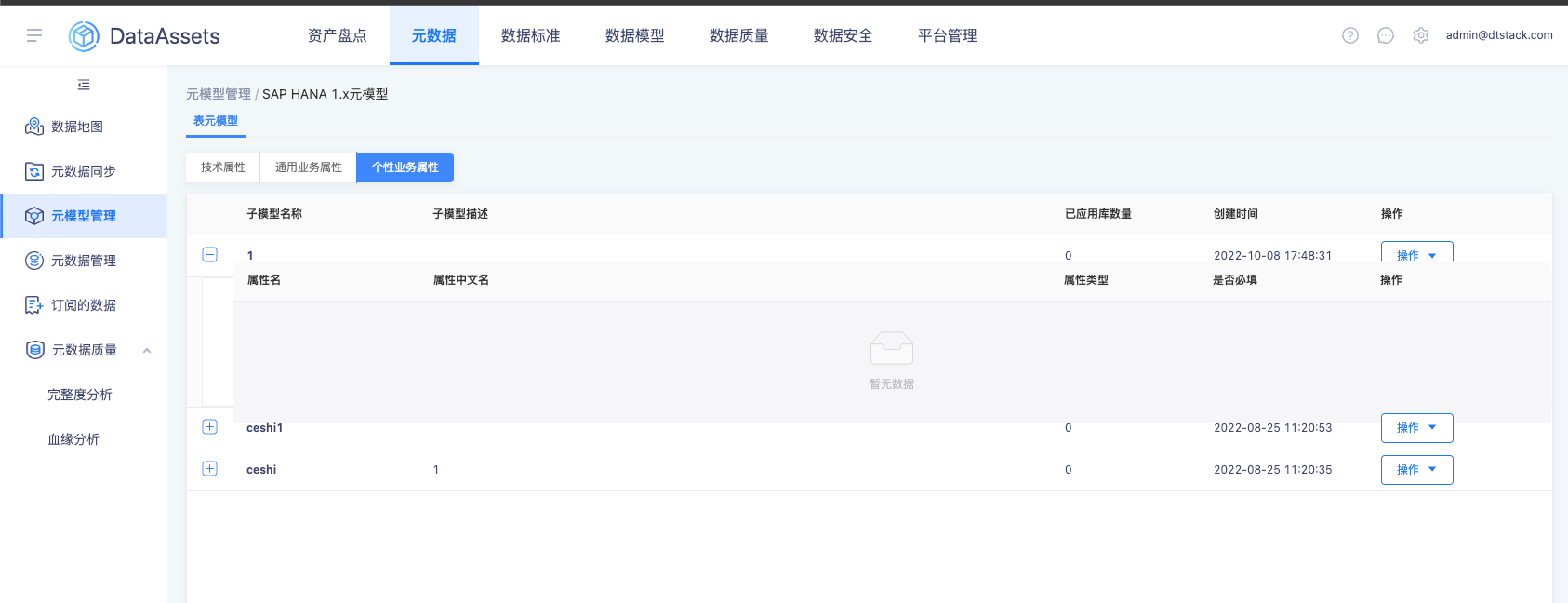
Task: Click the 已应用库数量 column header
Action: point(1098,214)
